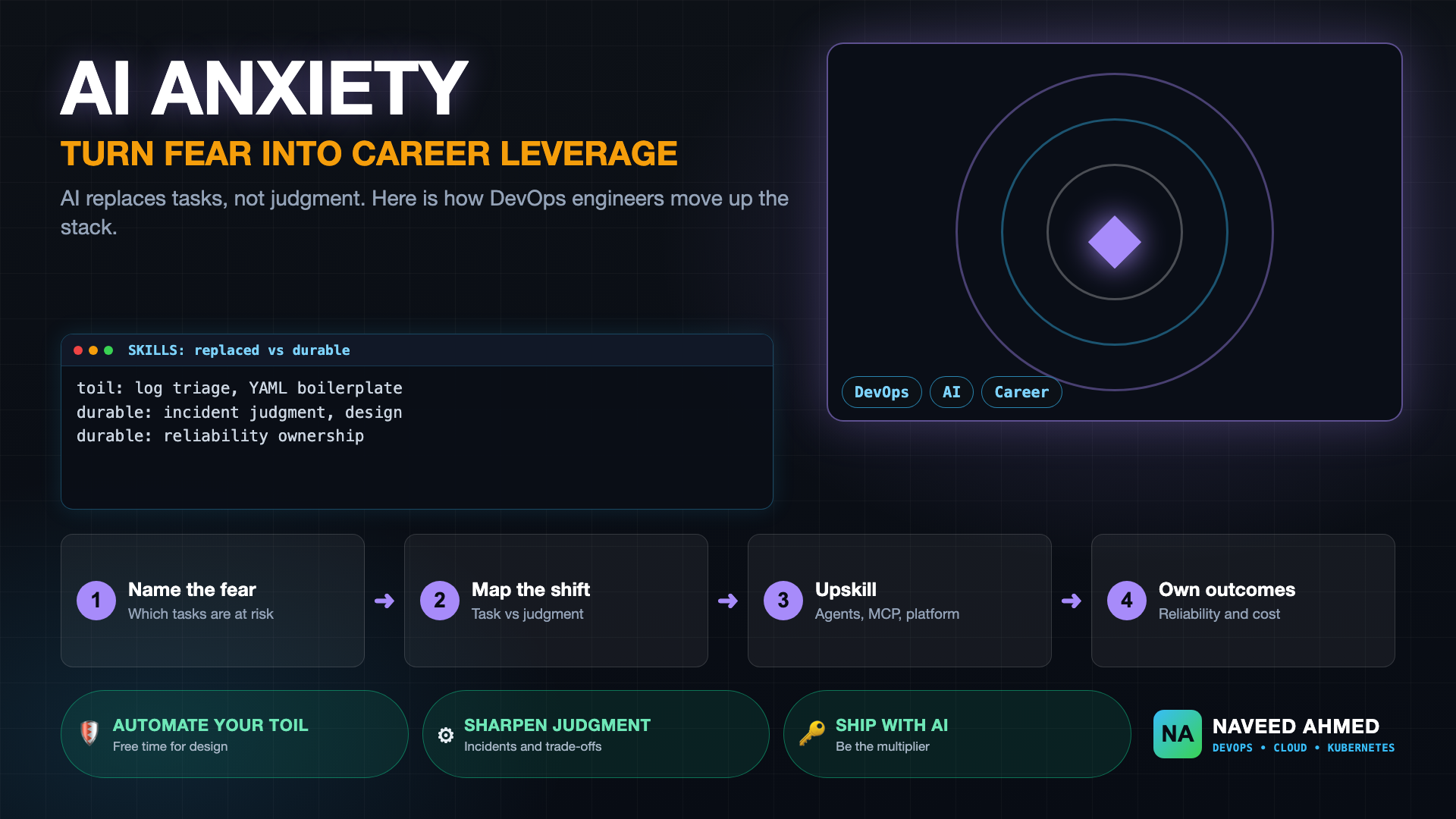Click the step 1 number circle
Viewport: 1456px width, 819px height.
tap(96, 601)
